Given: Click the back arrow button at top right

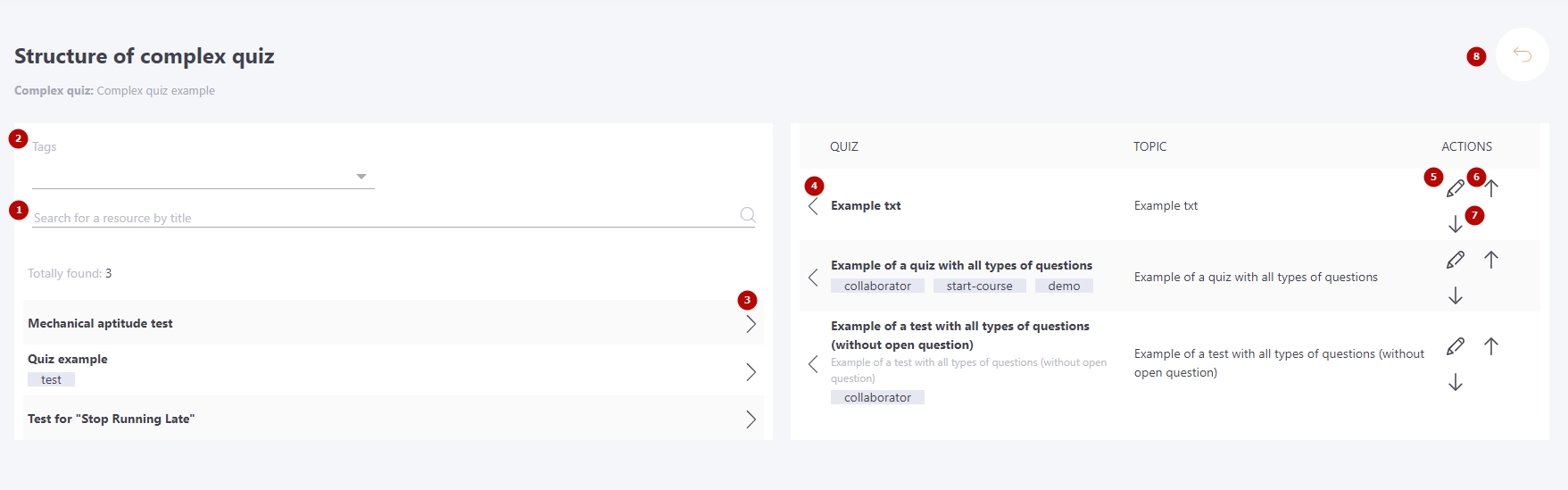Looking at the screenshot, I should [1522, 55].
